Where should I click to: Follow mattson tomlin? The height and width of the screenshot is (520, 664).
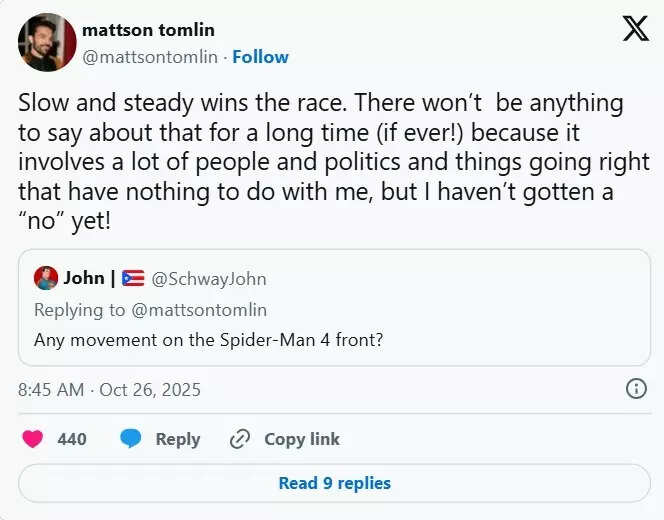[260, 57]
